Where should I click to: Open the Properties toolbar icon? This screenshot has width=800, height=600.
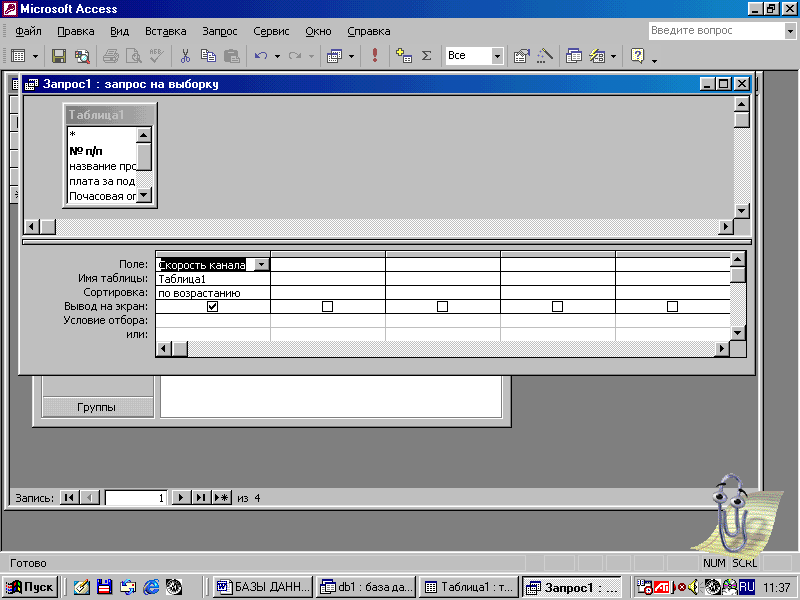521,56
